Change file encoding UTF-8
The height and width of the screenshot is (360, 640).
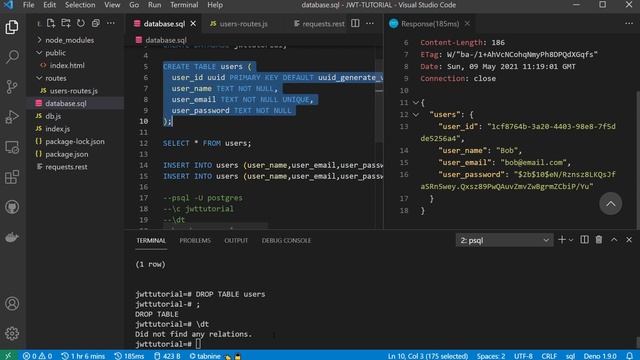(x=523, y=356)
